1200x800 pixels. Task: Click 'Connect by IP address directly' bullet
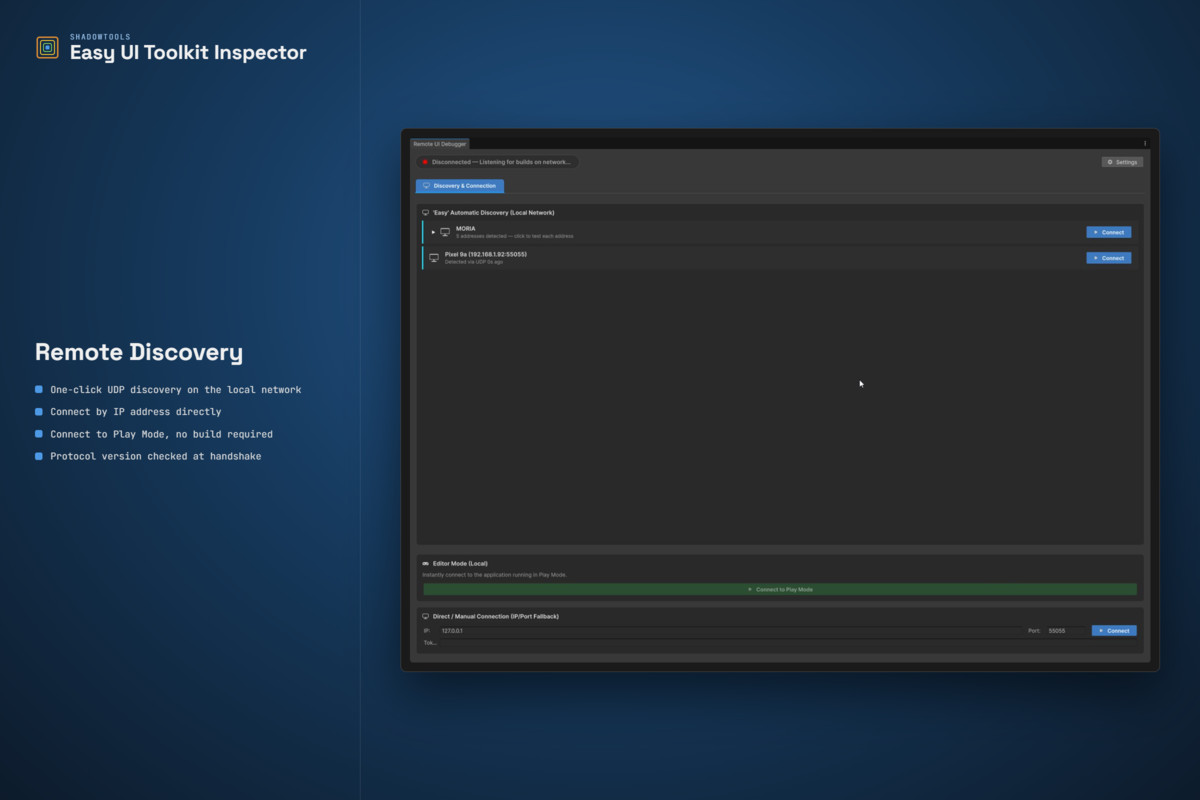[x=136, y=412]
